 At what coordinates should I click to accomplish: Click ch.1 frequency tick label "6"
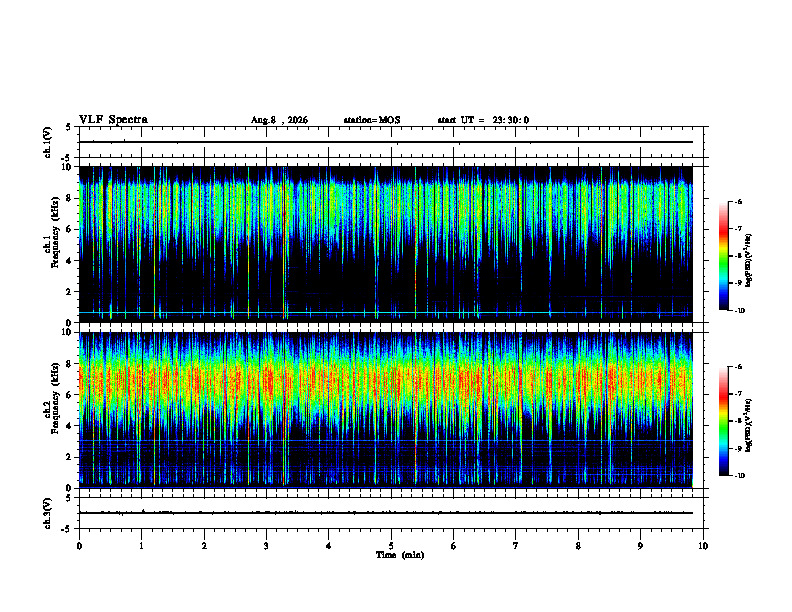pyautogui.click(x=69, y=229)
